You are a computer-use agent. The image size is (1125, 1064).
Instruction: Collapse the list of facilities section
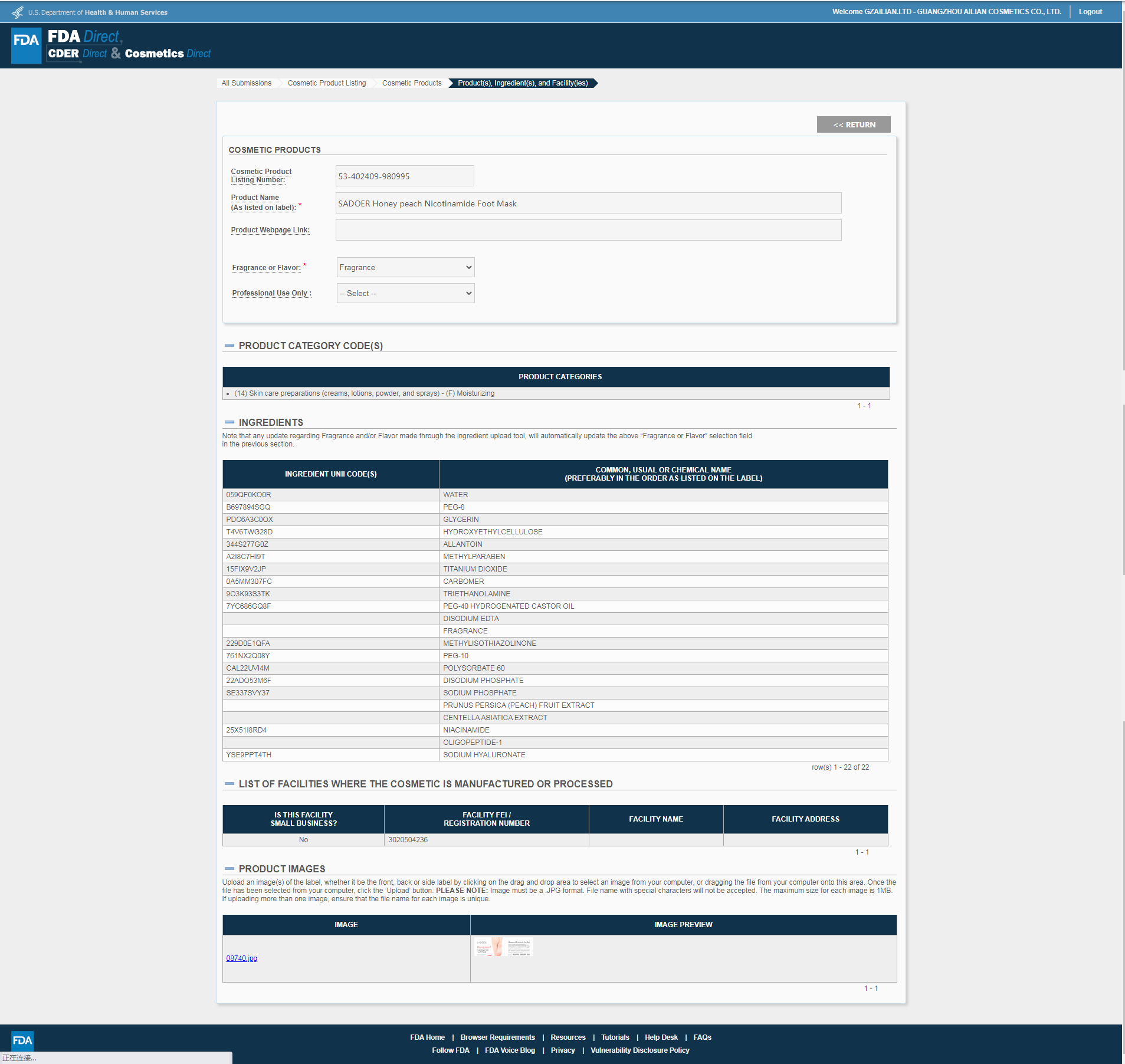(x=229, y=784)
